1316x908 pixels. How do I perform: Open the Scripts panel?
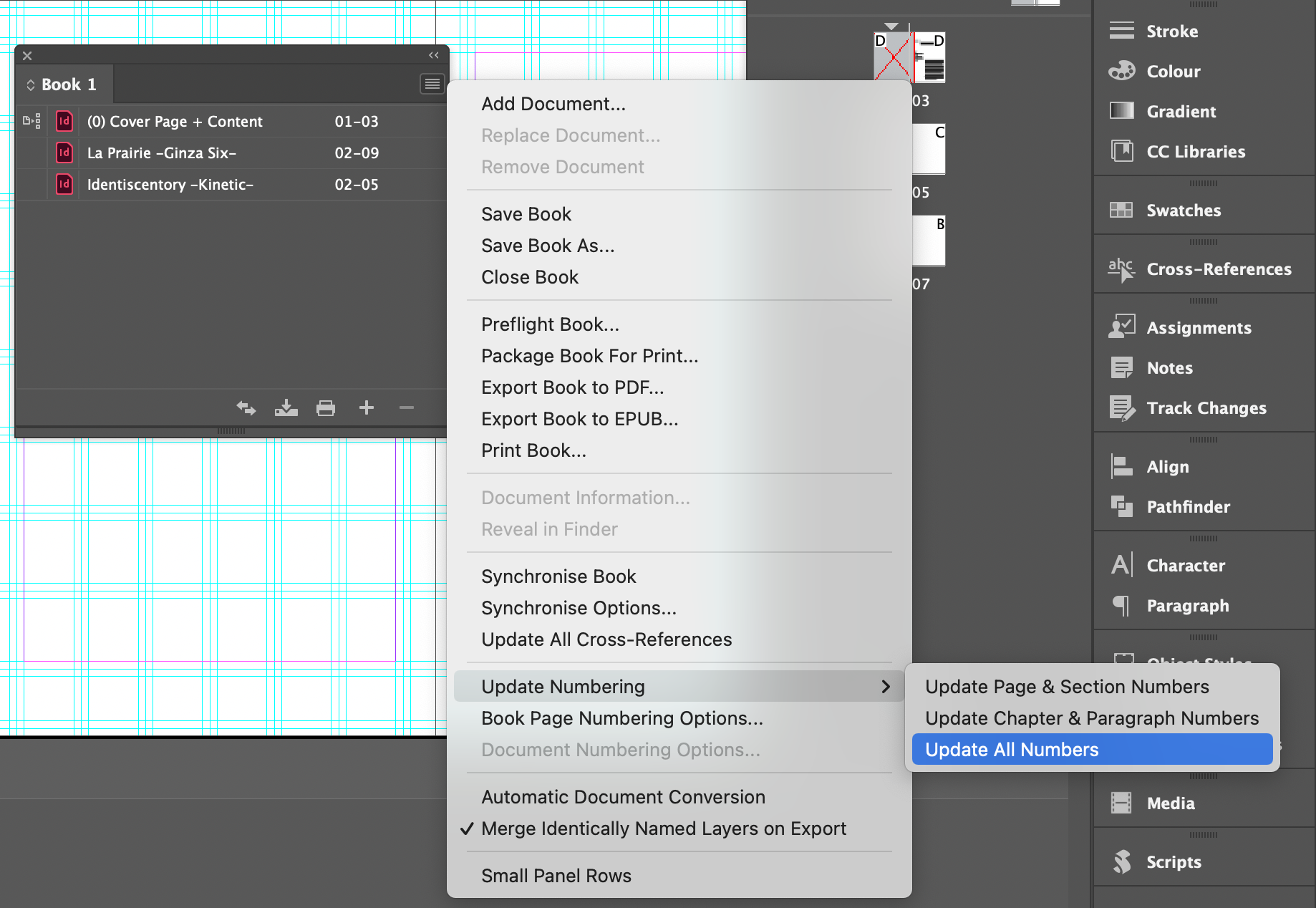(x=1174, y=861)
